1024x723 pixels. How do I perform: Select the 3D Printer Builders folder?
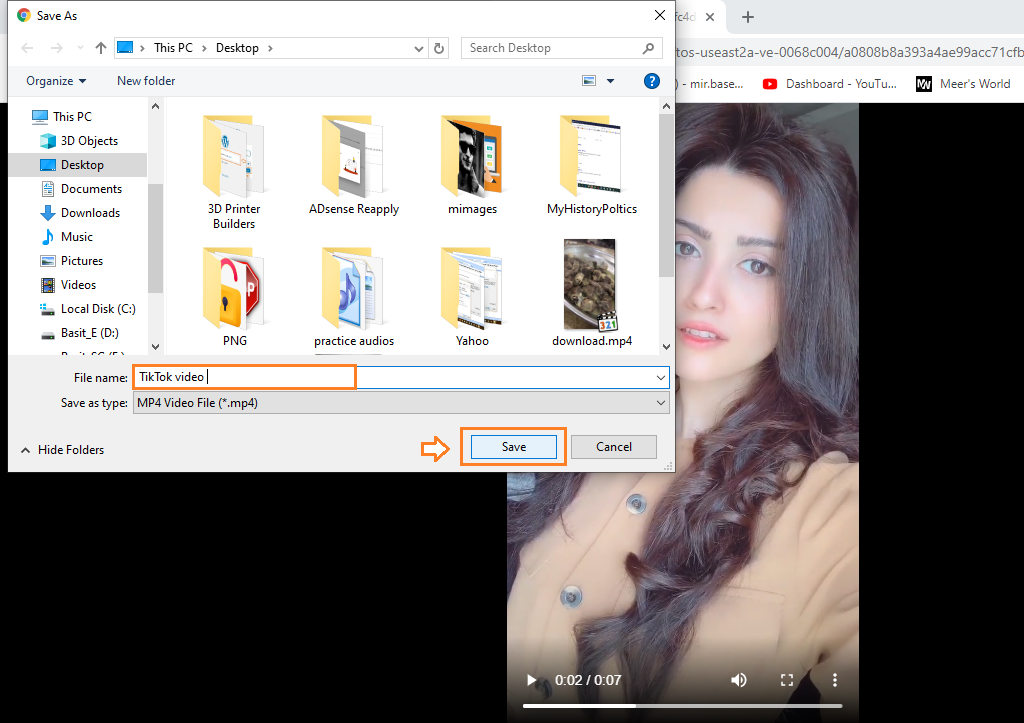(x=234, y=172)
